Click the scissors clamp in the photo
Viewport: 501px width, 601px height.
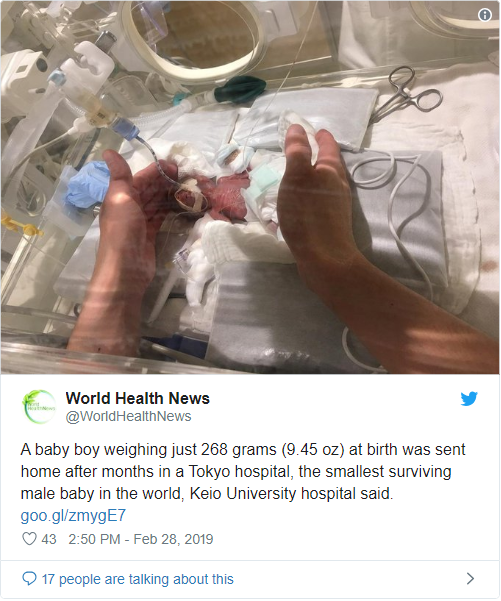click(x=407, y=92)
